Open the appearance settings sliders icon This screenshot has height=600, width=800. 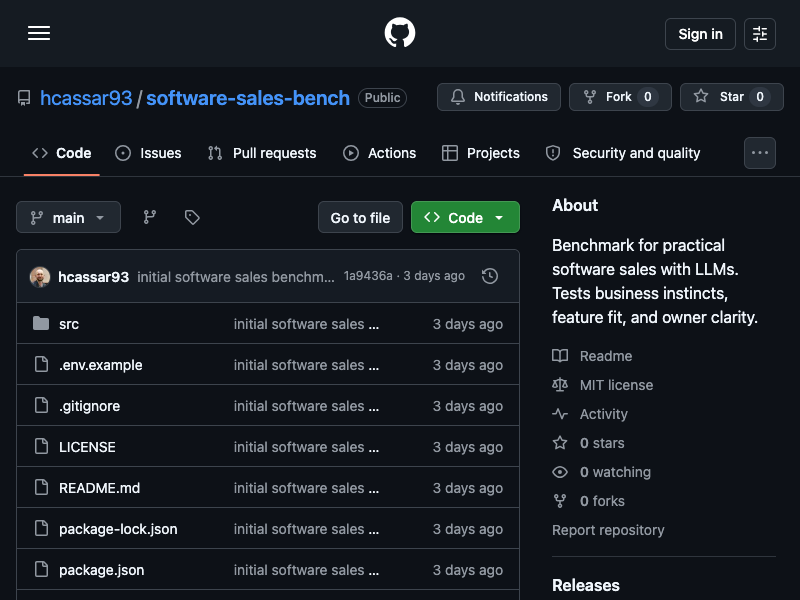[760, 34]
